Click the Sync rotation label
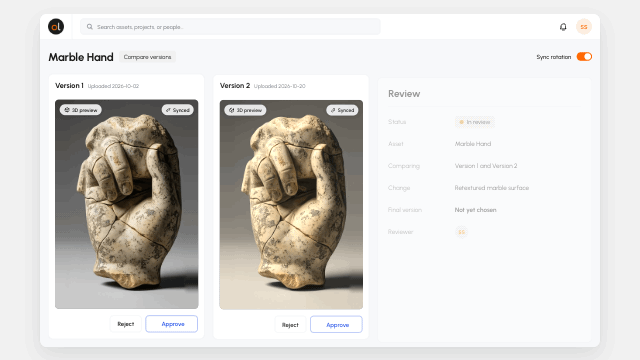Screen dimensions: 640x360 point(553,57)
